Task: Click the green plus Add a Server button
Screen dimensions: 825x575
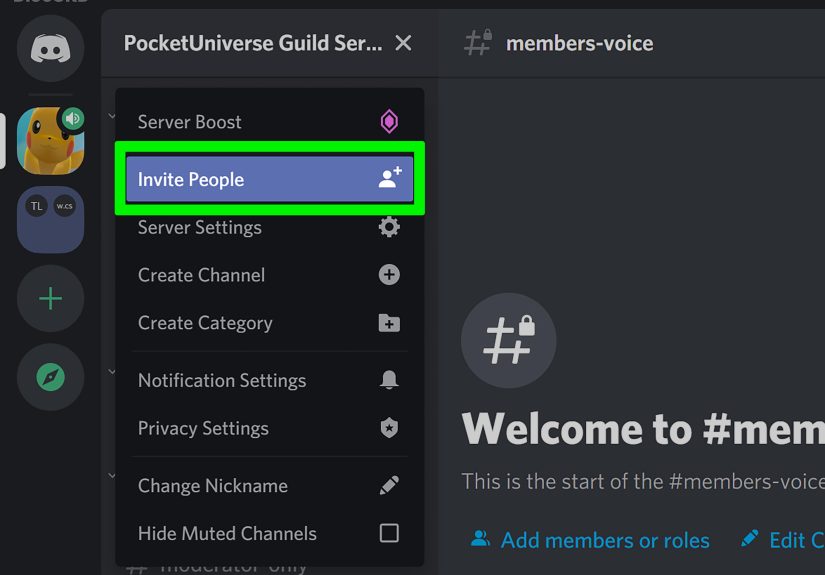Action: pos(51,298)
